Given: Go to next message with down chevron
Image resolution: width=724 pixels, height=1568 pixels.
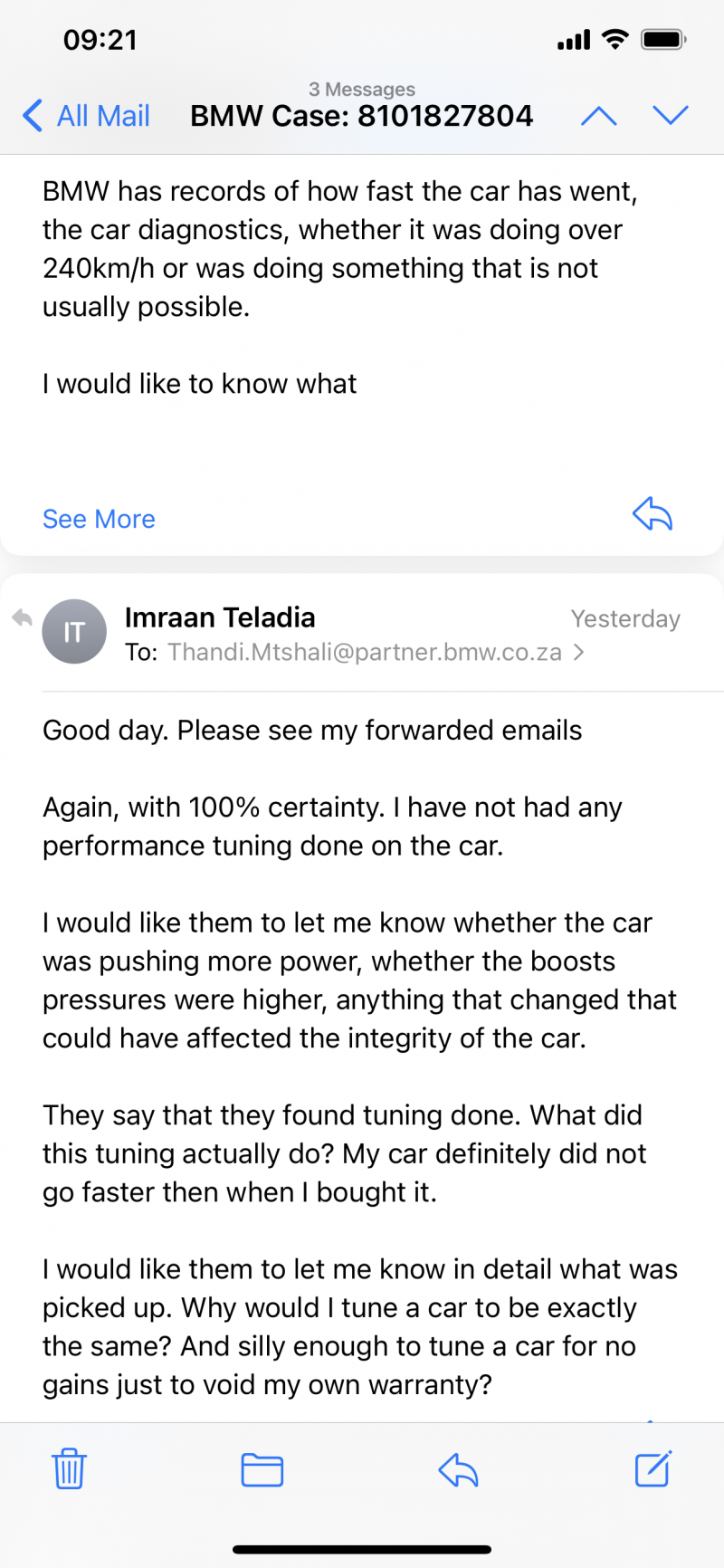Looking at the screenshot, I should [x=671, y=115].
